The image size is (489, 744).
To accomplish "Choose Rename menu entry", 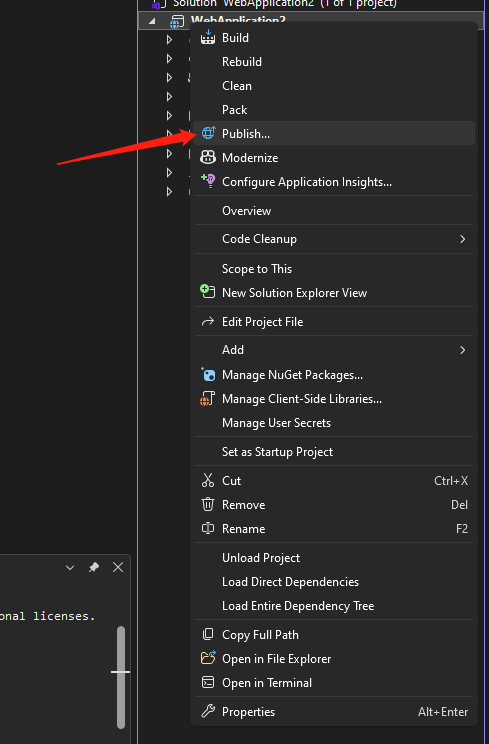I will (334, 529).
